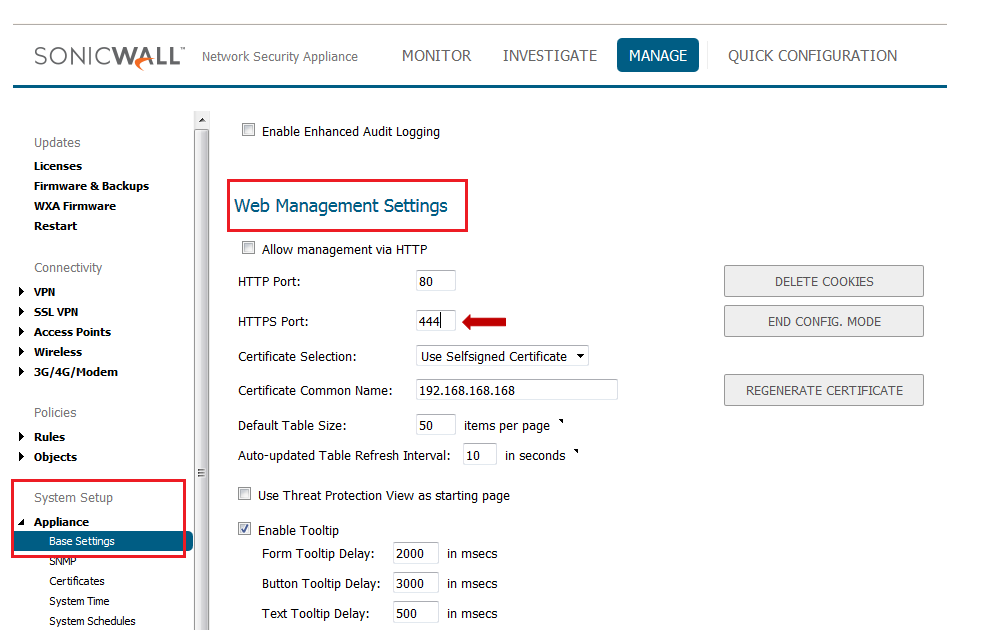Open the Restart page
Image resolution: width=993 pixels, height=643 pixels.
56,226
